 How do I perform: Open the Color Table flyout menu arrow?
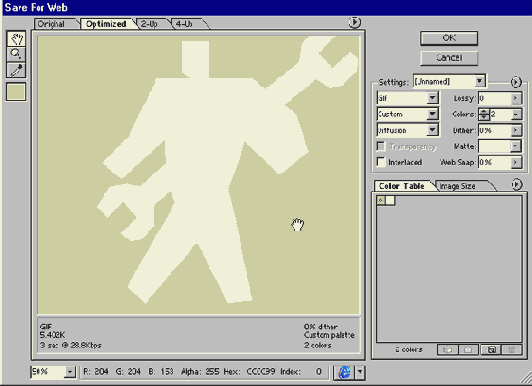516,184
